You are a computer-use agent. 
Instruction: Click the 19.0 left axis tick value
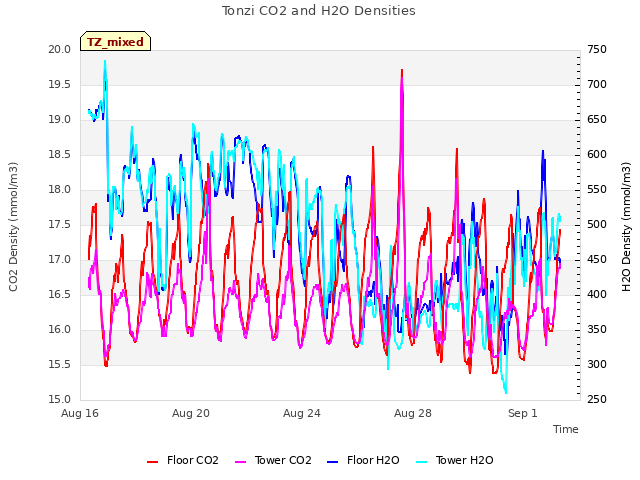pos(60,120)
